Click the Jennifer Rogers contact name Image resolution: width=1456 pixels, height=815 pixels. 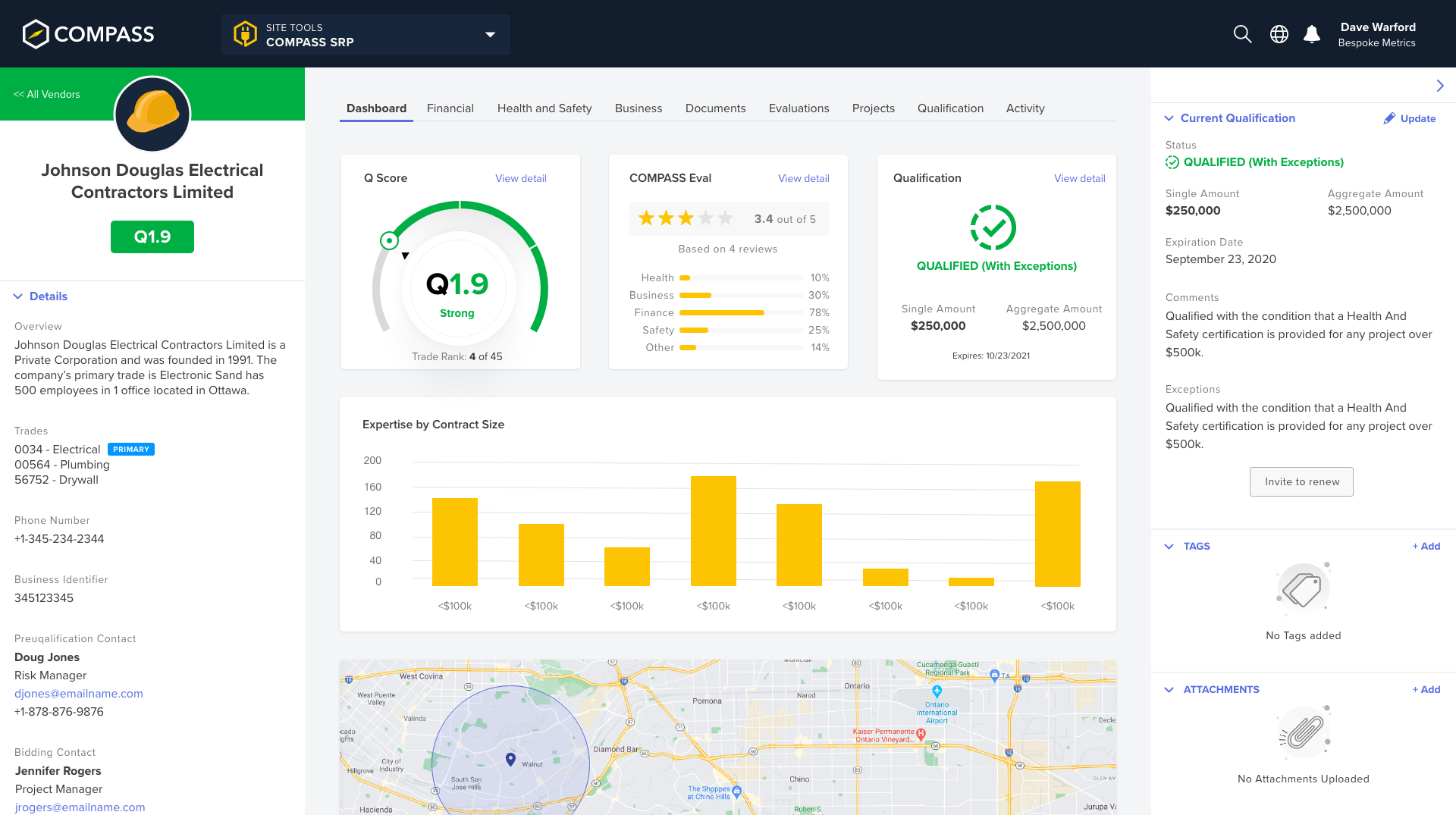tap(58, 771)
